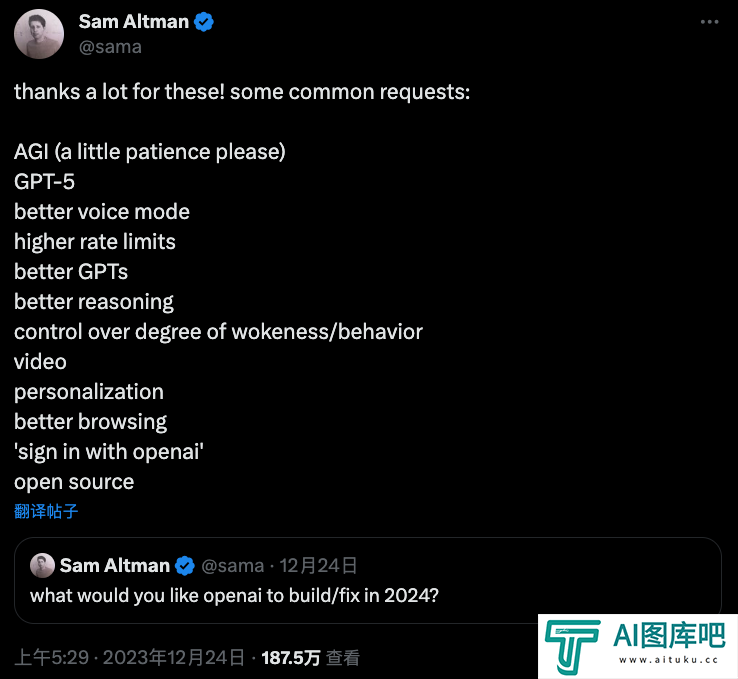Click the AI图库吧 watermark logo icon
Screen dimensions: 738x679
coord(572,647)
